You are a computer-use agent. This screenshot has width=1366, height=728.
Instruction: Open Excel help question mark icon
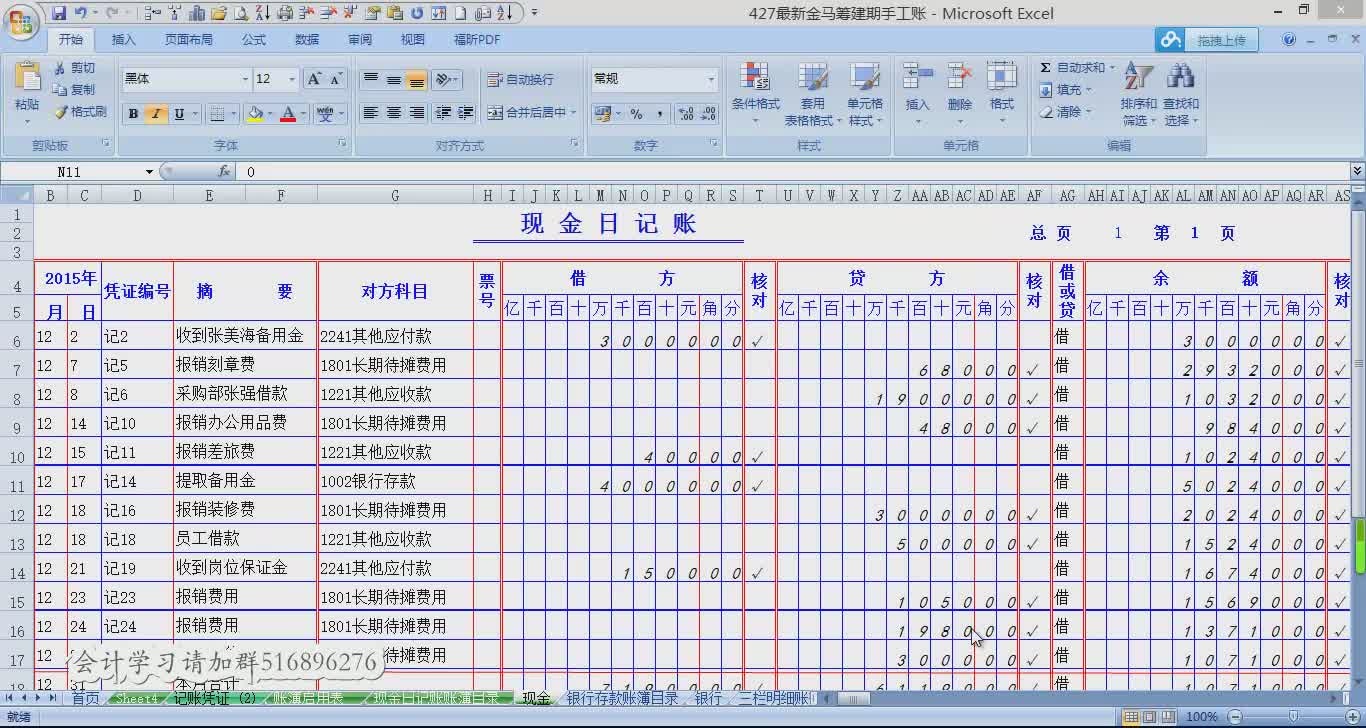pos(1289,40)
